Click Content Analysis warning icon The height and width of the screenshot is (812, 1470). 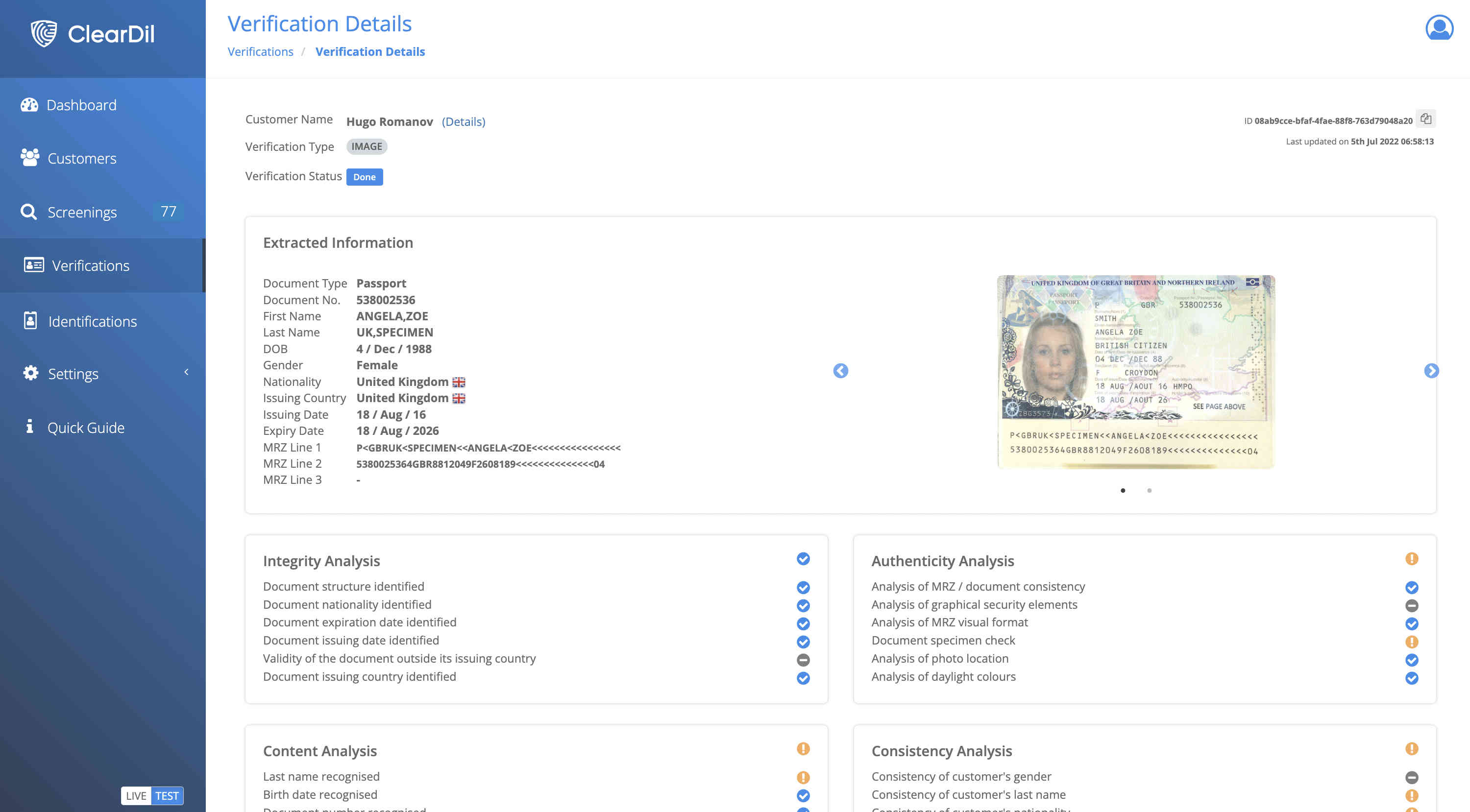803,749
